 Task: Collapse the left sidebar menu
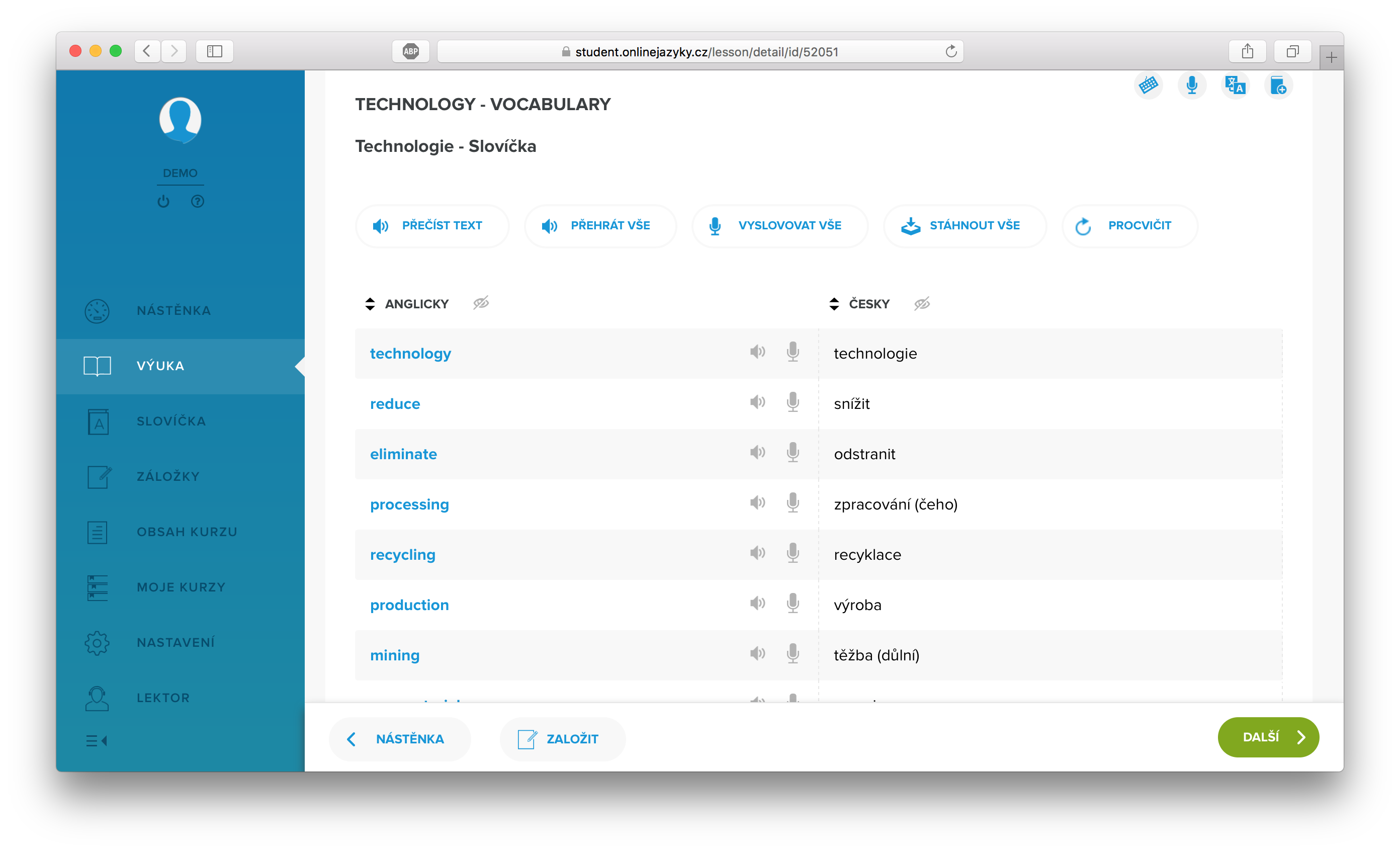(96, 741)
